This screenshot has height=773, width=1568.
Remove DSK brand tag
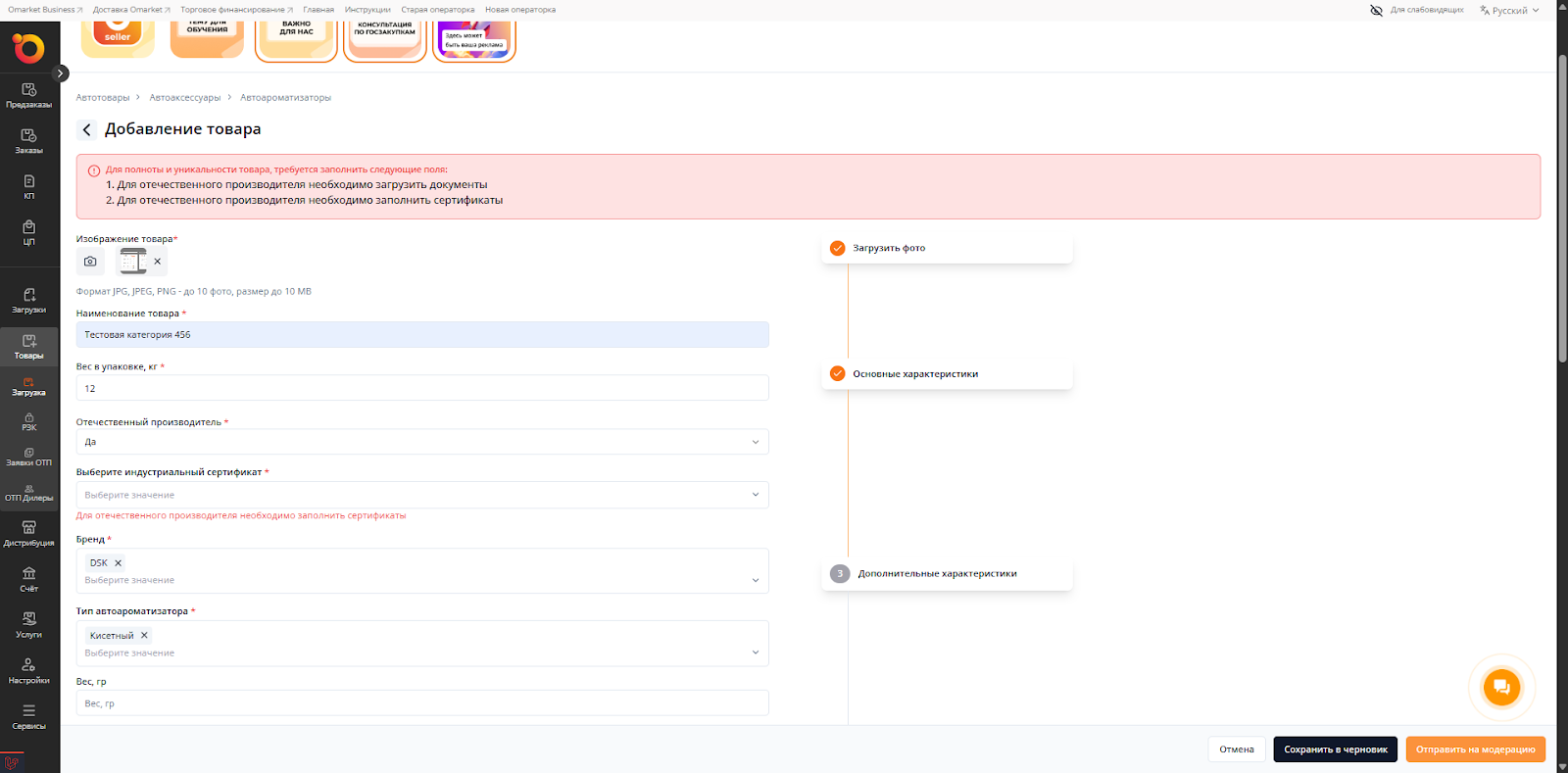tap(118, 563)
